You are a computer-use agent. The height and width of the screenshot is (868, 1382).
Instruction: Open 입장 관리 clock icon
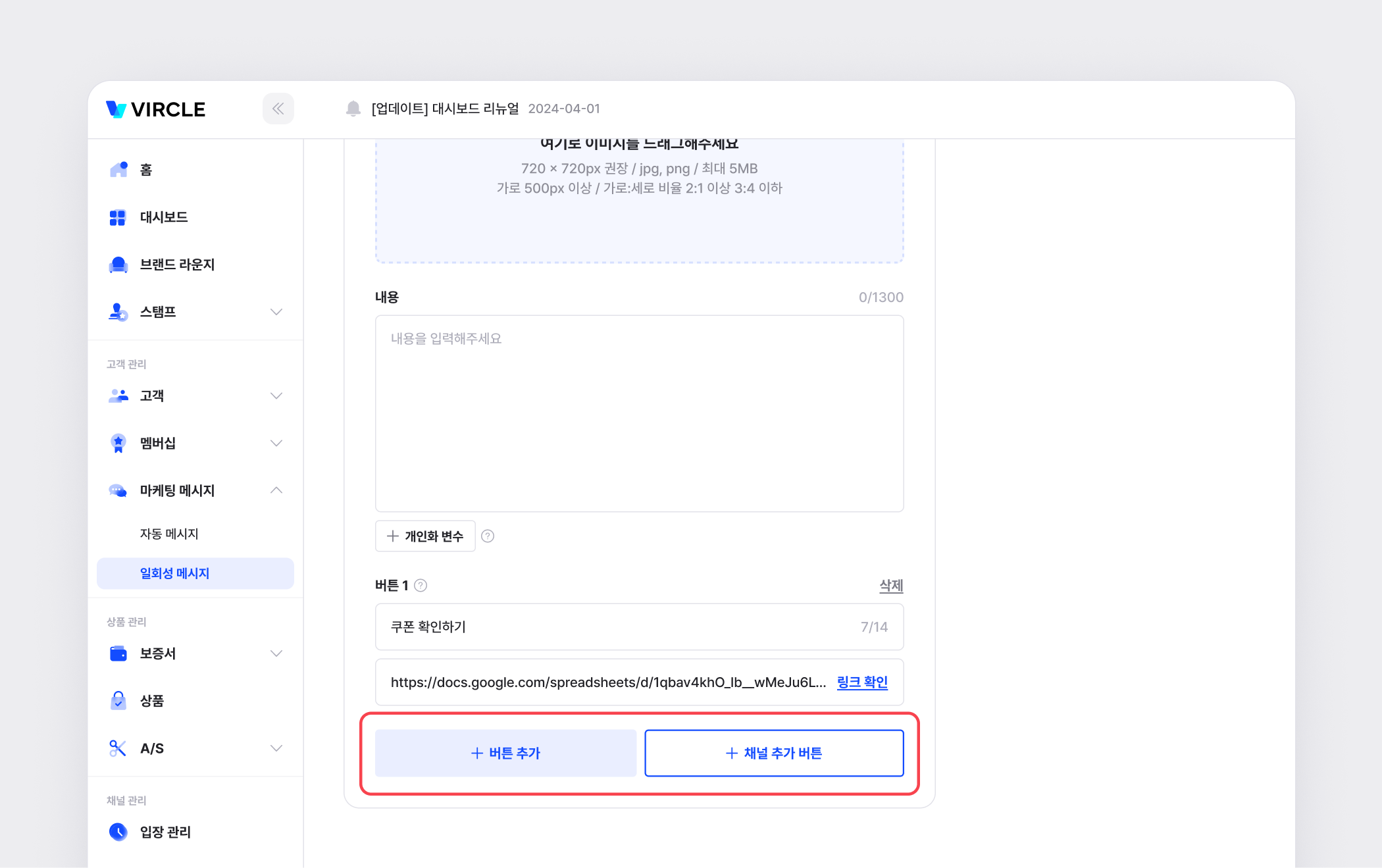tap(118, 832)
